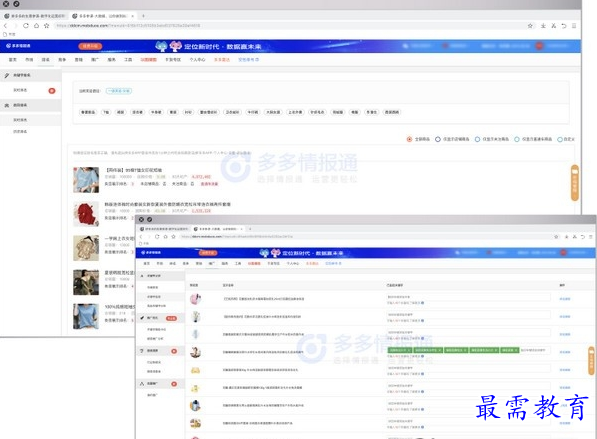Go back in the front browser window
This screenshot has width=597, height=439.
(x=141, y=236)
